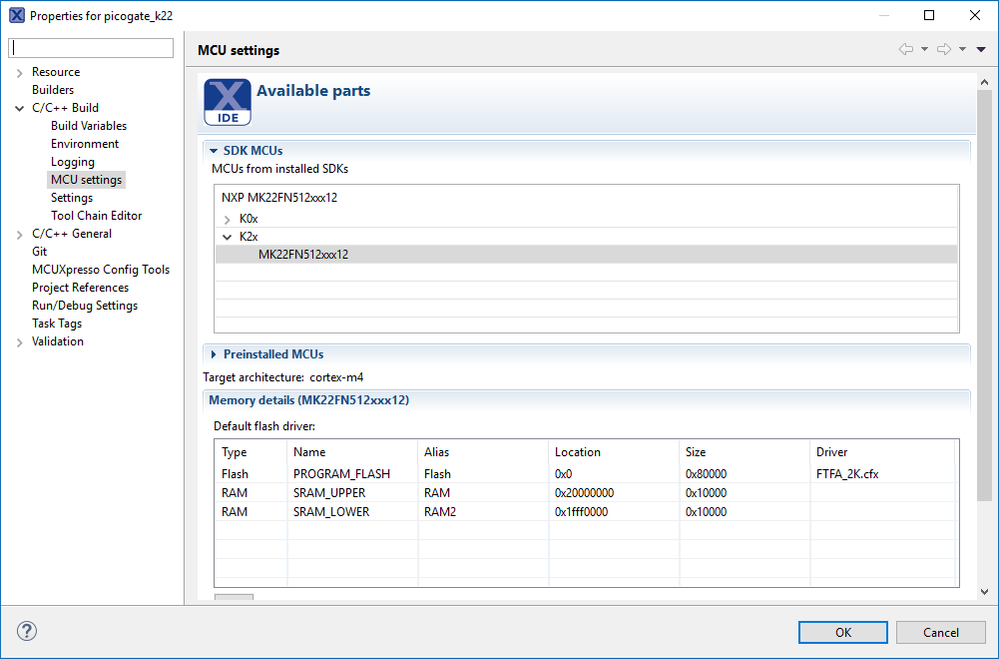Open back history dropdown arrow
The width and height of the screenshot is (999, 659).
924,49
